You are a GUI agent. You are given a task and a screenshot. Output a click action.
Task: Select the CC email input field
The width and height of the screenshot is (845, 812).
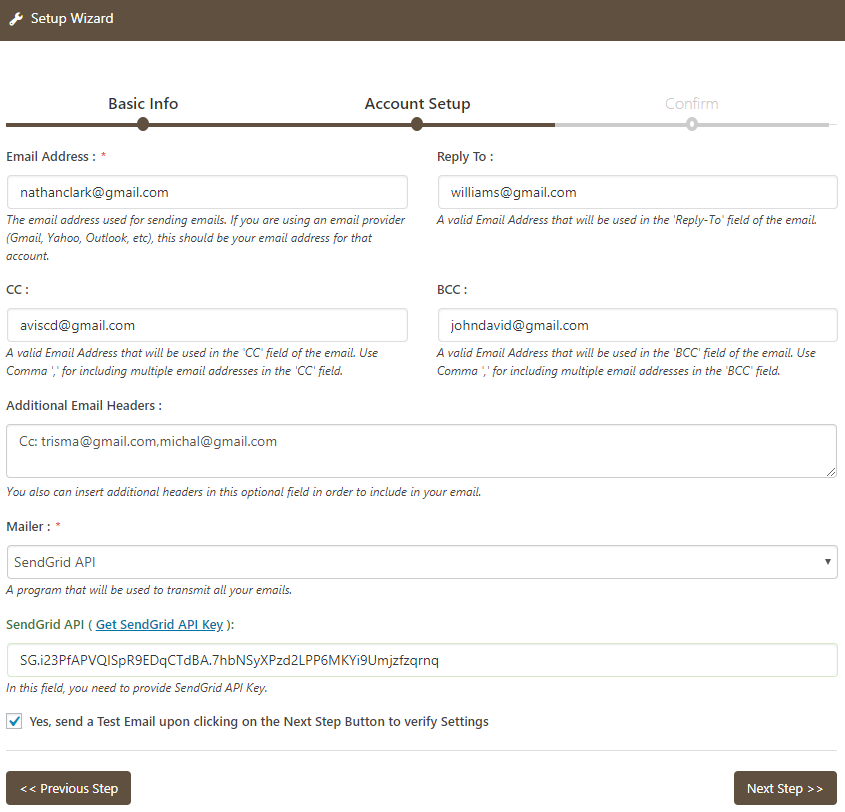coord(207,325)
